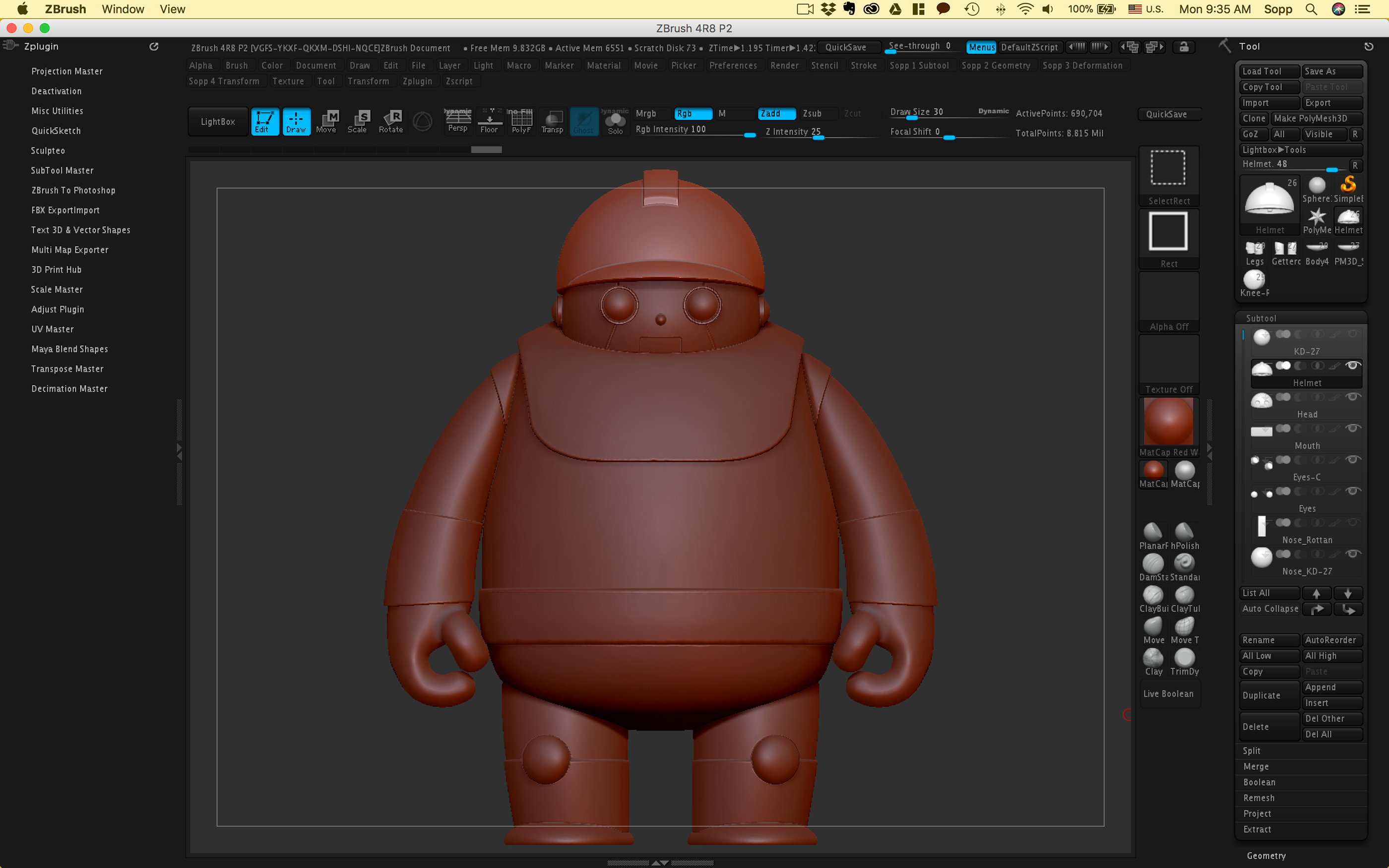
Task: Hide the Helmet subtool visibility
Action: 1353,365
